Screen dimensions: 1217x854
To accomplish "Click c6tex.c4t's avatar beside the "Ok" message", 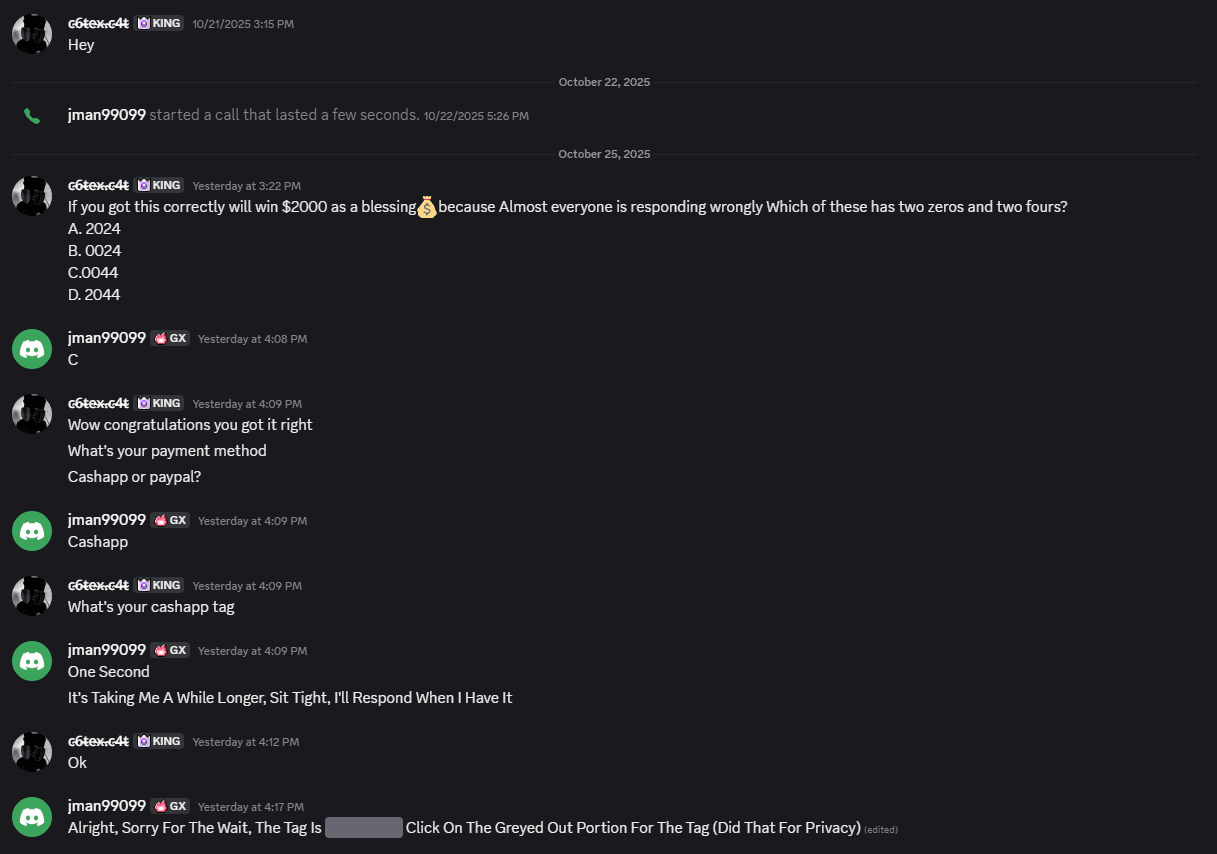I will pos(32,752).
